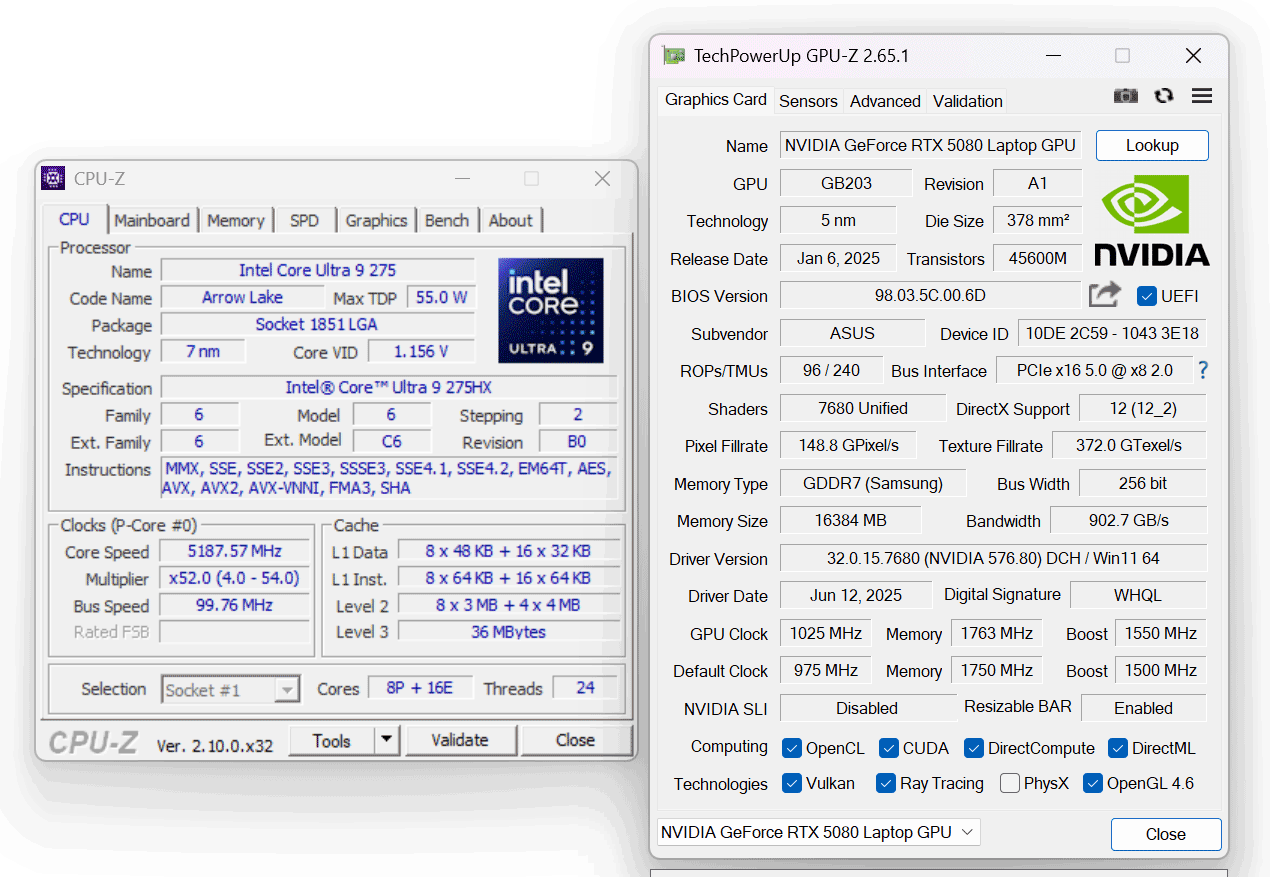This screenshot has height=877, width=1270.
Task: Click the Digital Signature value WHQL
Action: 1138,595
